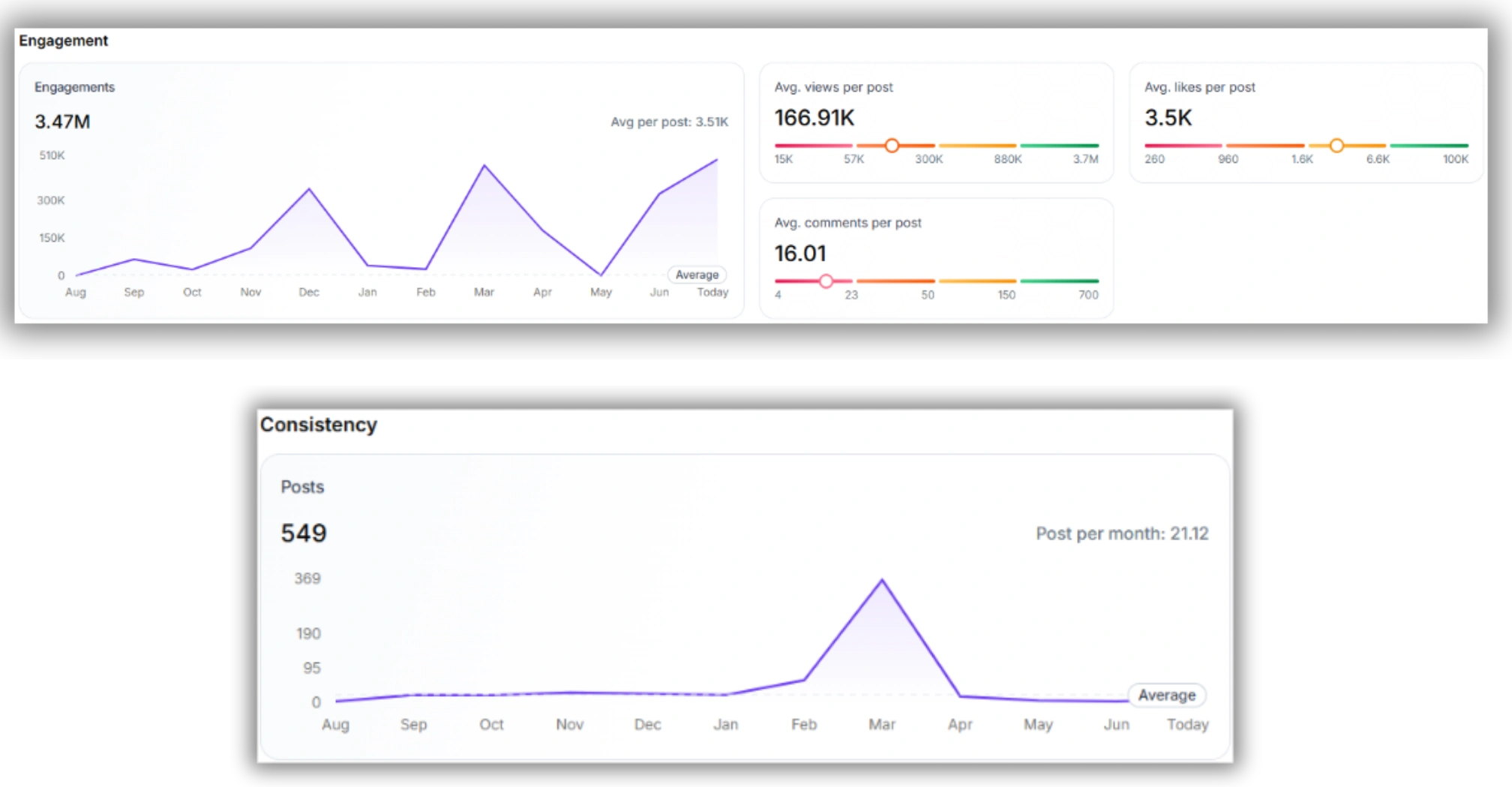Click "Dec" on the Engagements chart axis

(x=309, y=292)
